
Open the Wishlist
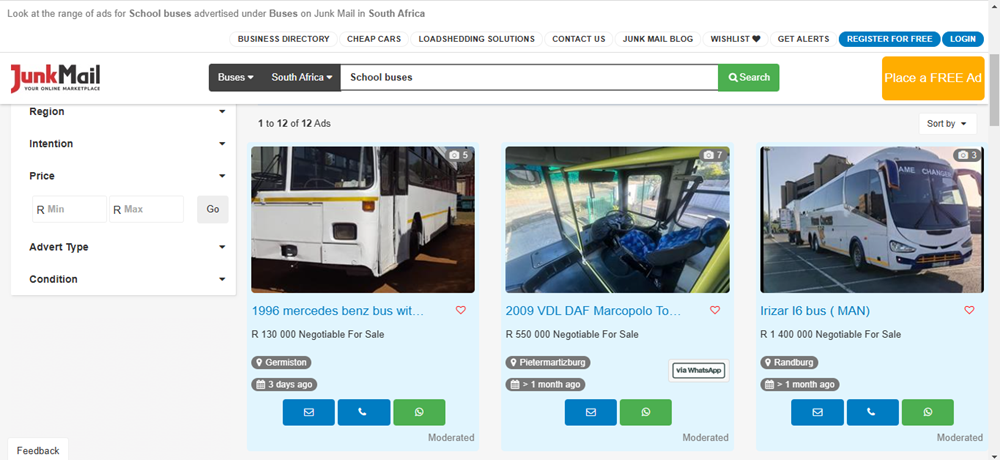click(x=735, y=39)
